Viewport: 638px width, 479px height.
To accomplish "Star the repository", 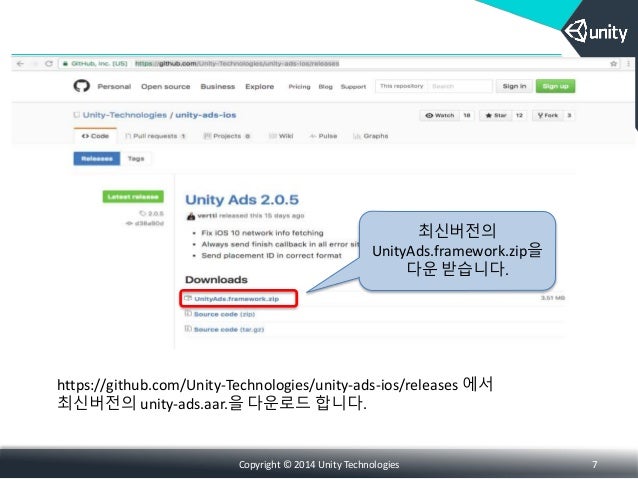I will [x=496, y=116].
